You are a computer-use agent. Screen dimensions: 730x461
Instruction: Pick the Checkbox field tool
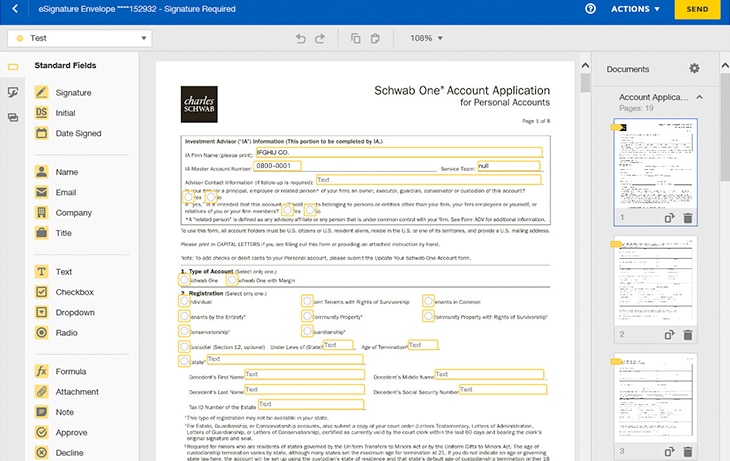click(64, 292)
